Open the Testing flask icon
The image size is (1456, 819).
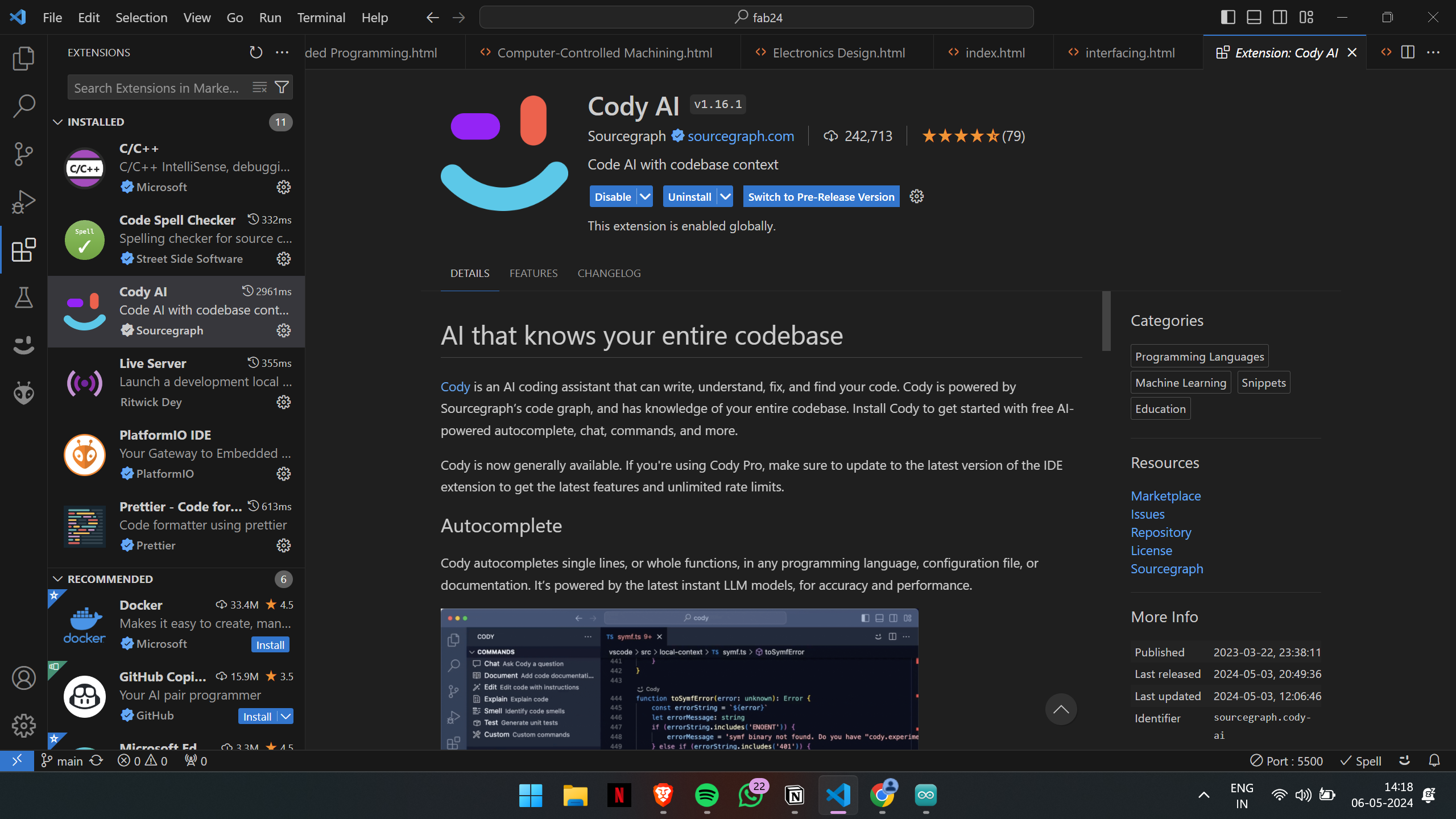click(23, 297)
